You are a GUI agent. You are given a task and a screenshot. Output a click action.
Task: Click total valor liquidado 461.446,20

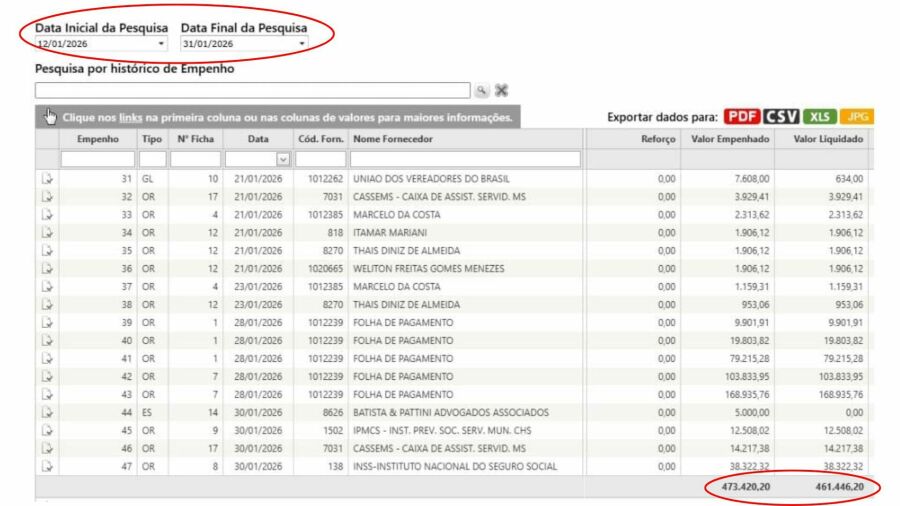click(x=839, y=486)
